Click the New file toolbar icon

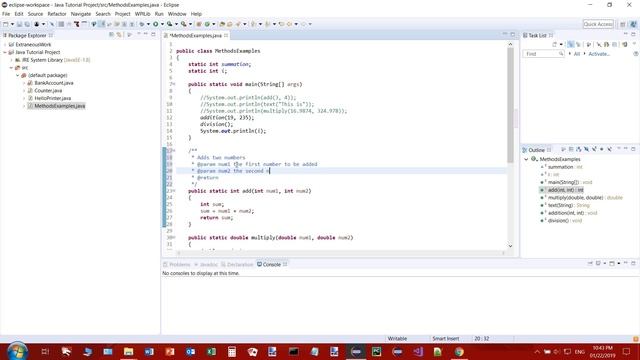tap(6, 24)
